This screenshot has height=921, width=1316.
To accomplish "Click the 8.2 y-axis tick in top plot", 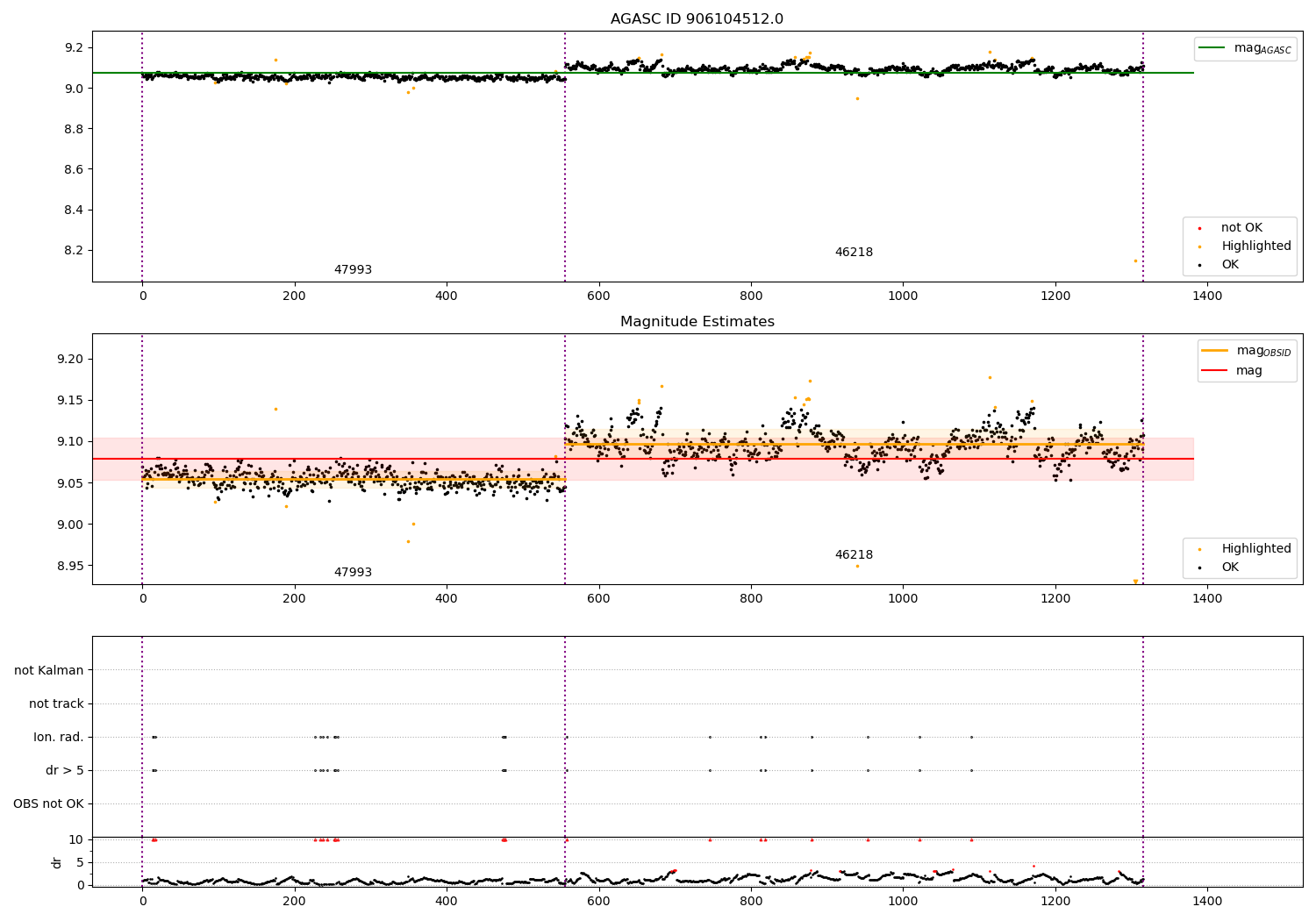I will (x=74, y=251).
